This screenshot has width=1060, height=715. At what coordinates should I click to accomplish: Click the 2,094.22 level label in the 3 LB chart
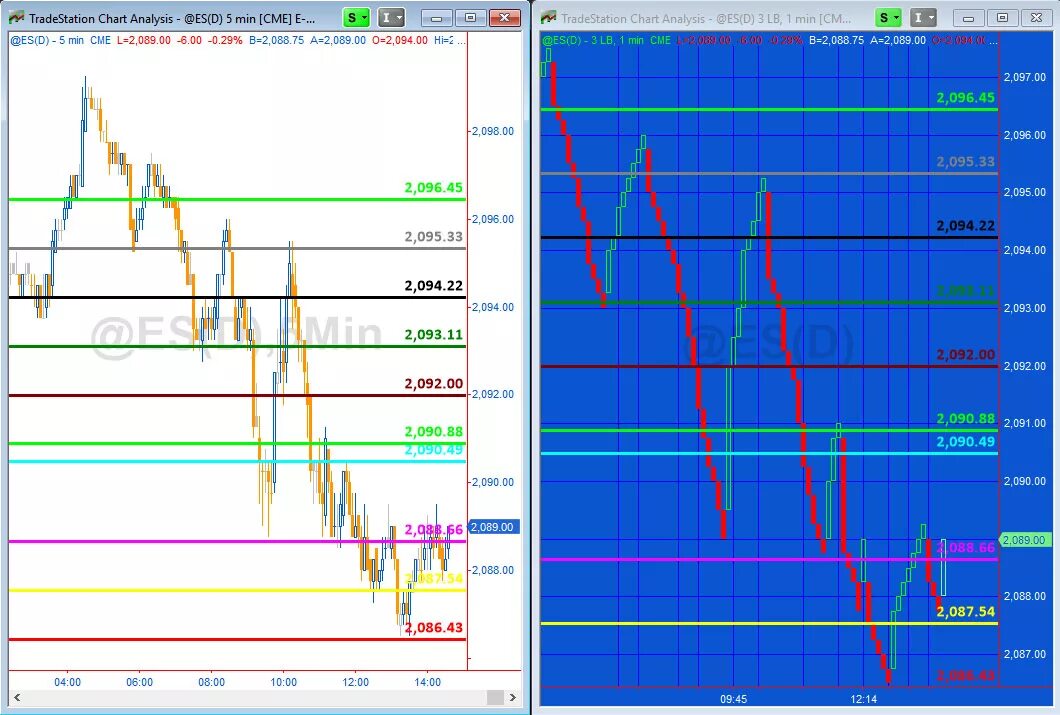click(x=965, y=226)
